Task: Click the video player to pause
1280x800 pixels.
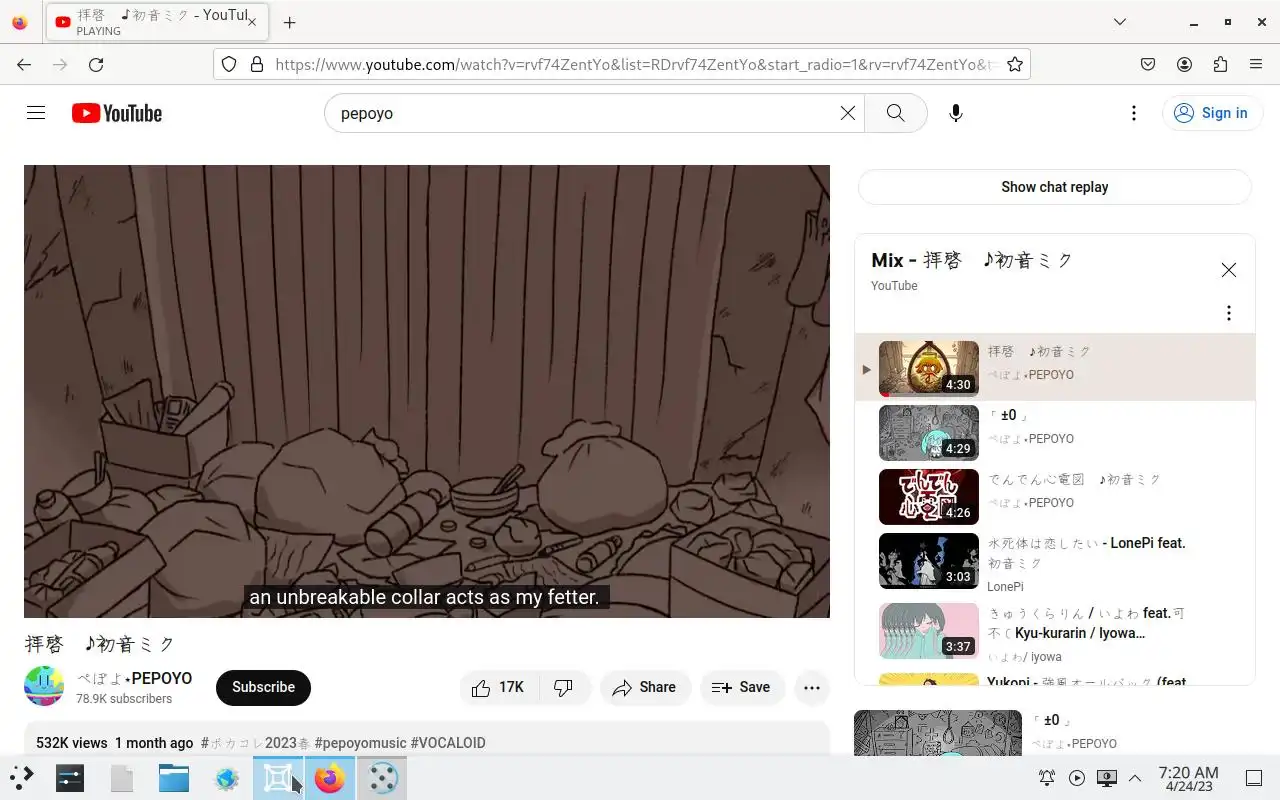Action: [x=427, y=391]
